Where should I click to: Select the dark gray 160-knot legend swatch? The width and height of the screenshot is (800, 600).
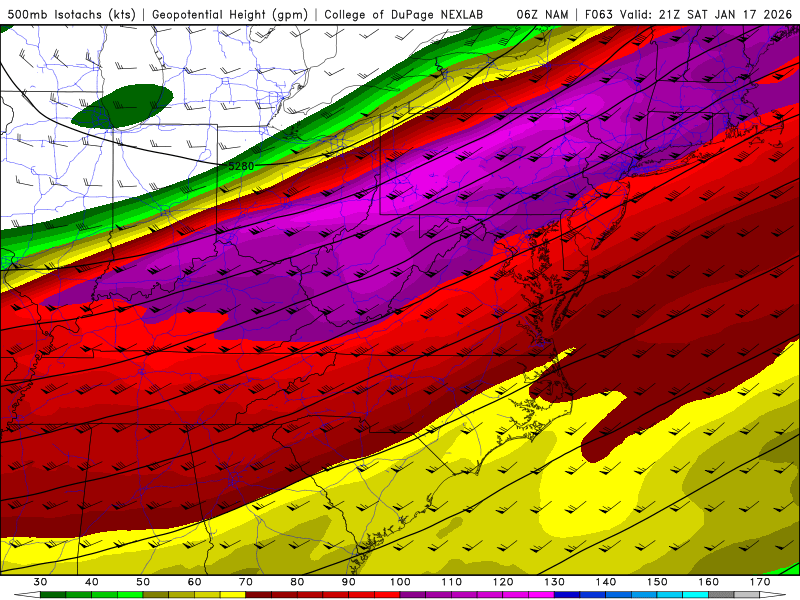(x=721, y=595)
